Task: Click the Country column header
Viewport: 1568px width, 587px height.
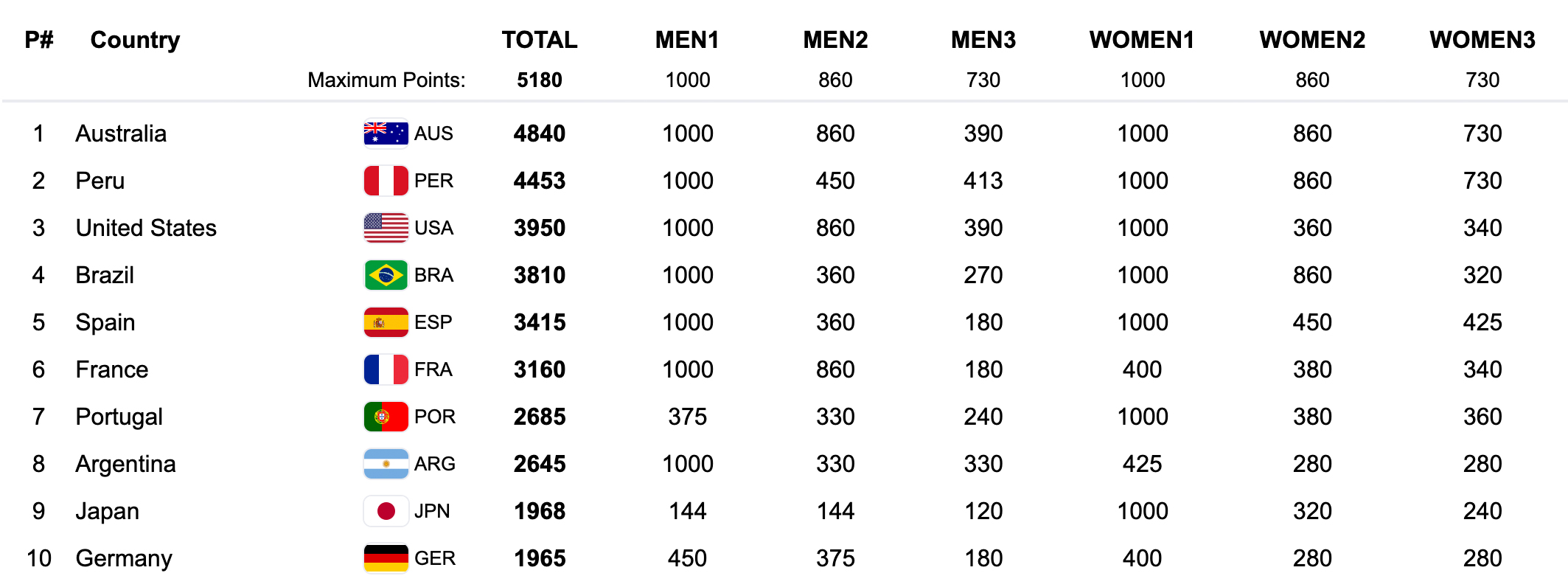Action: 135,40
